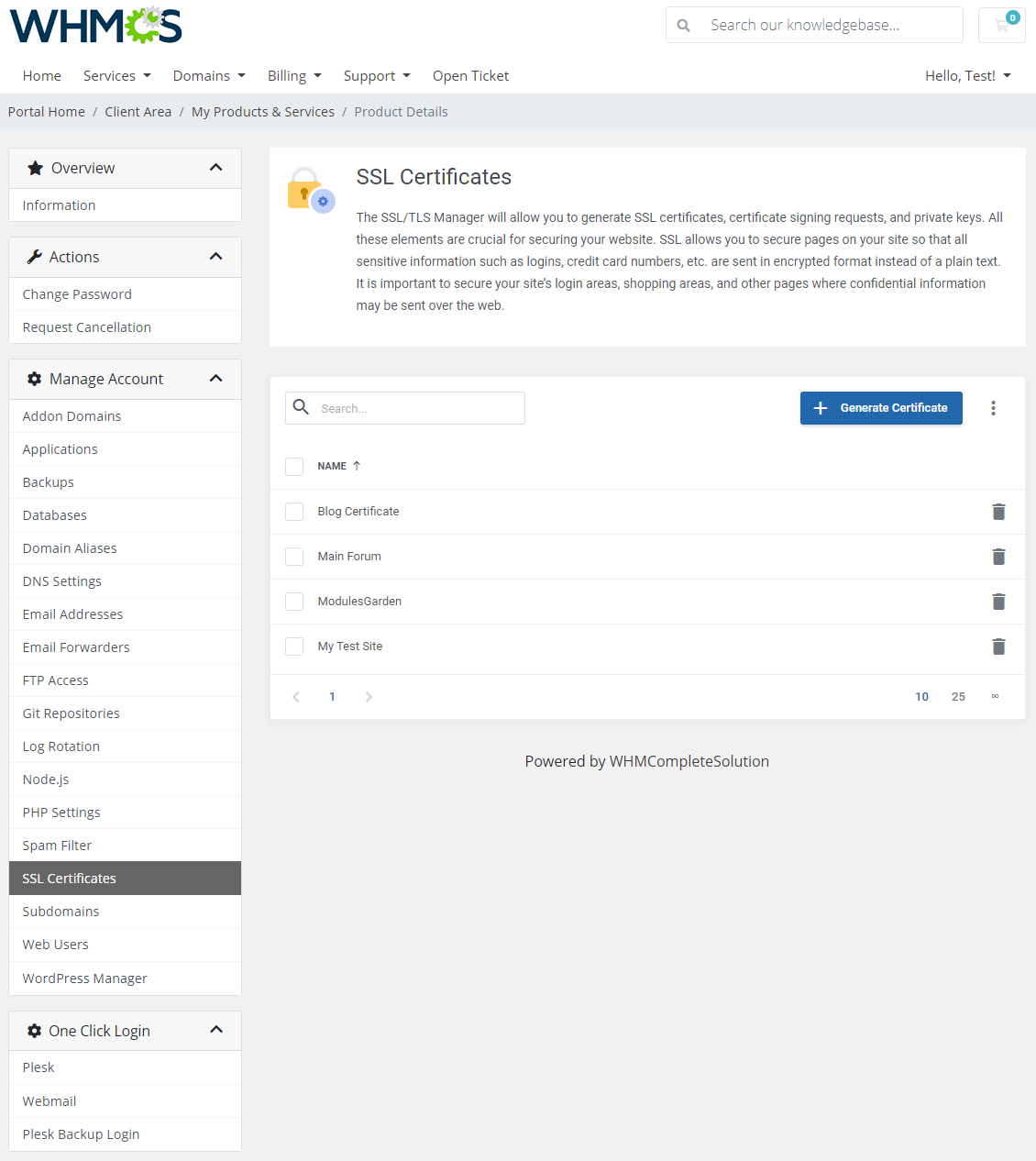Collapse the Overview panel chevron
Viewport: 1036px width, 1161px height.
(x=216, y=168)
